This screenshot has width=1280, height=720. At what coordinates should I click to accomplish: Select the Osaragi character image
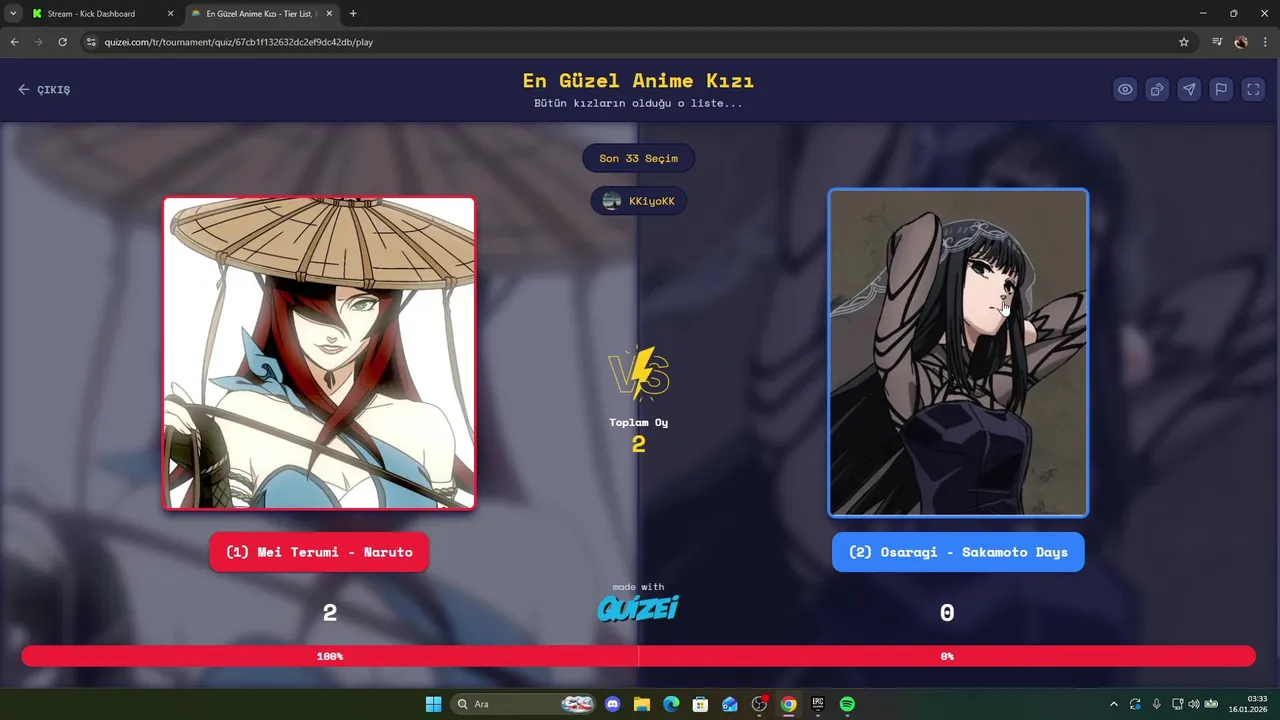click(x=958, y=353)
